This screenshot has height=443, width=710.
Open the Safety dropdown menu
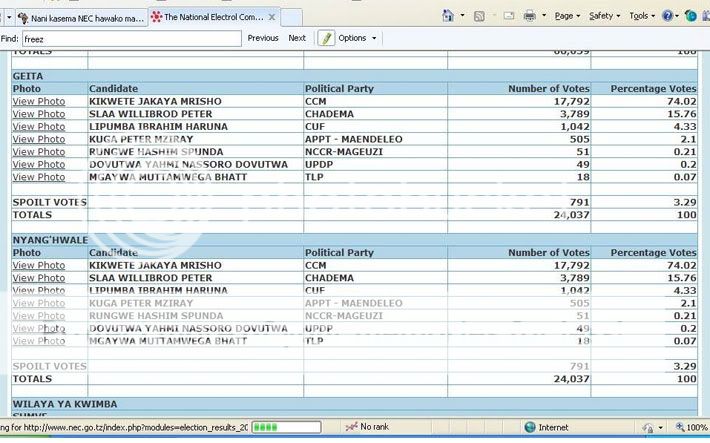pyautogui.click(x=604, y=16)
